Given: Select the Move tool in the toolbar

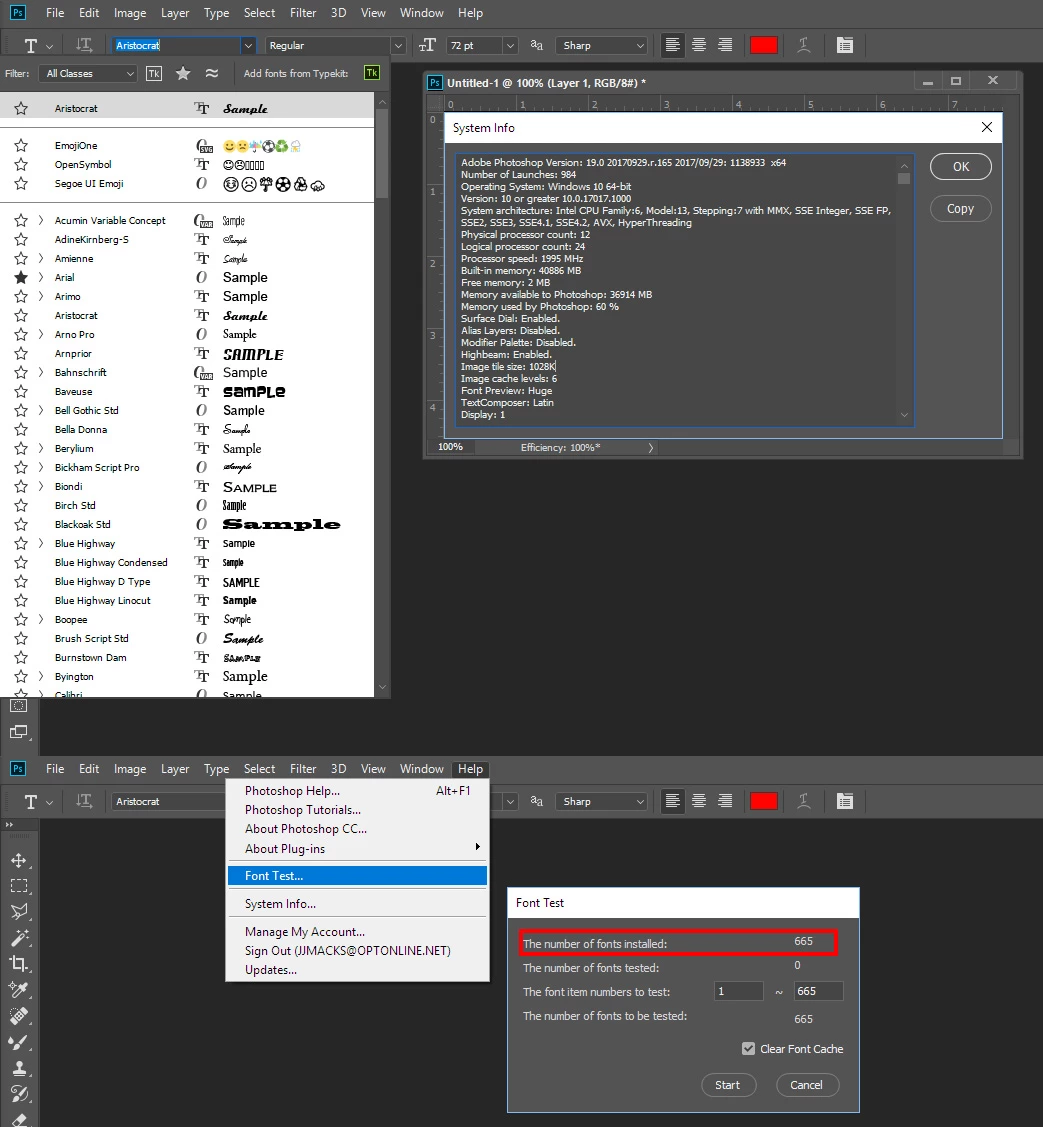Looking at the screenshot, I should point(19,860).
